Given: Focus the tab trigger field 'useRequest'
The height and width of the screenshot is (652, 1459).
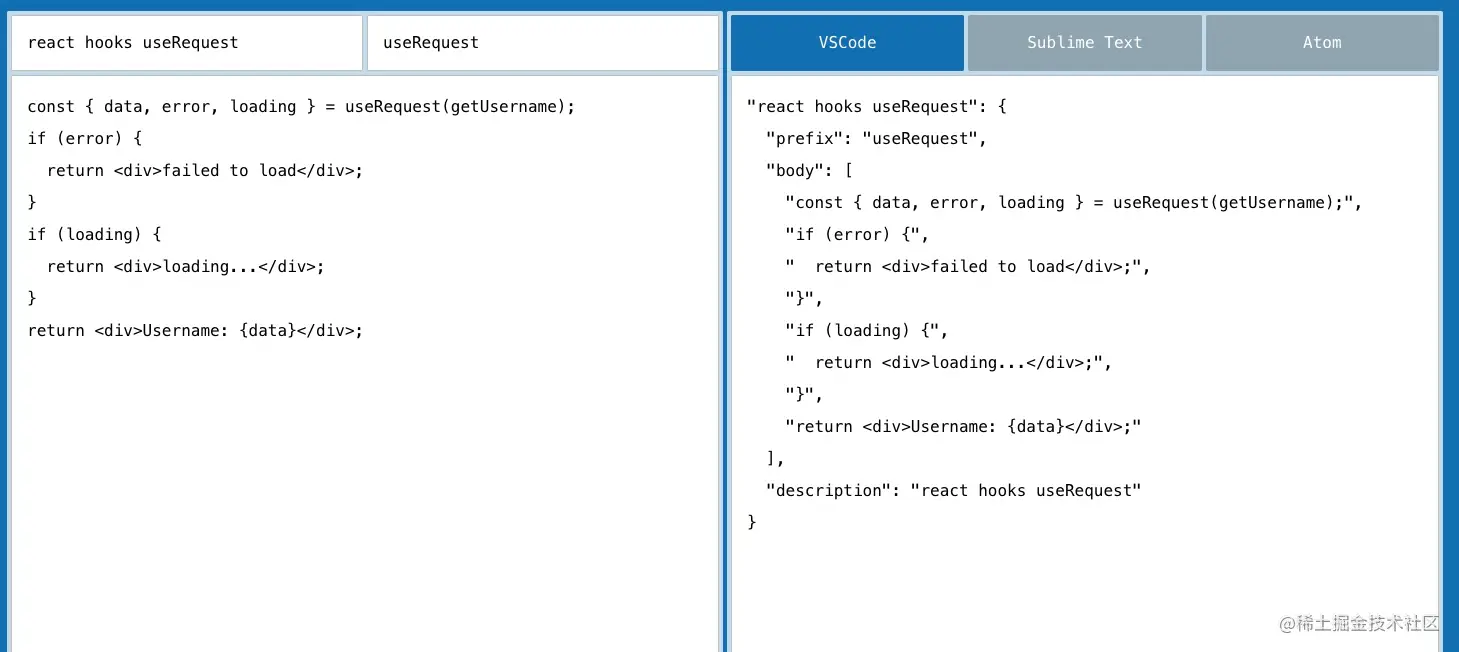Looking at the screenshot, I should tap(542, 43).
